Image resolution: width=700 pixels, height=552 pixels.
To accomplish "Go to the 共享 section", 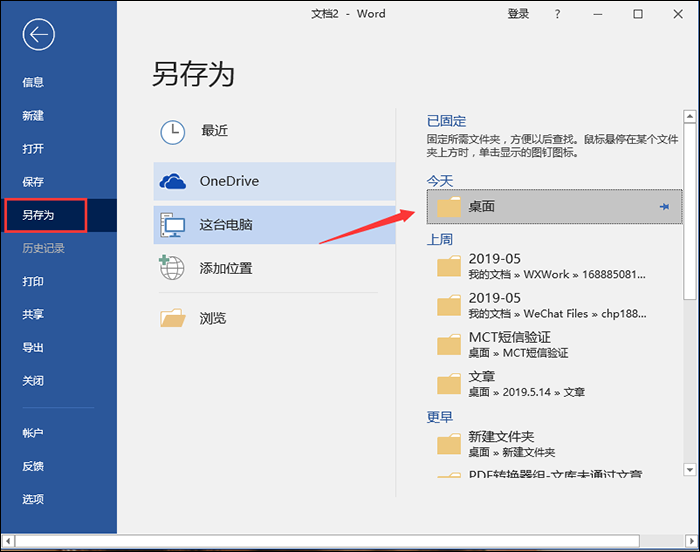I will tap(33, 314).
